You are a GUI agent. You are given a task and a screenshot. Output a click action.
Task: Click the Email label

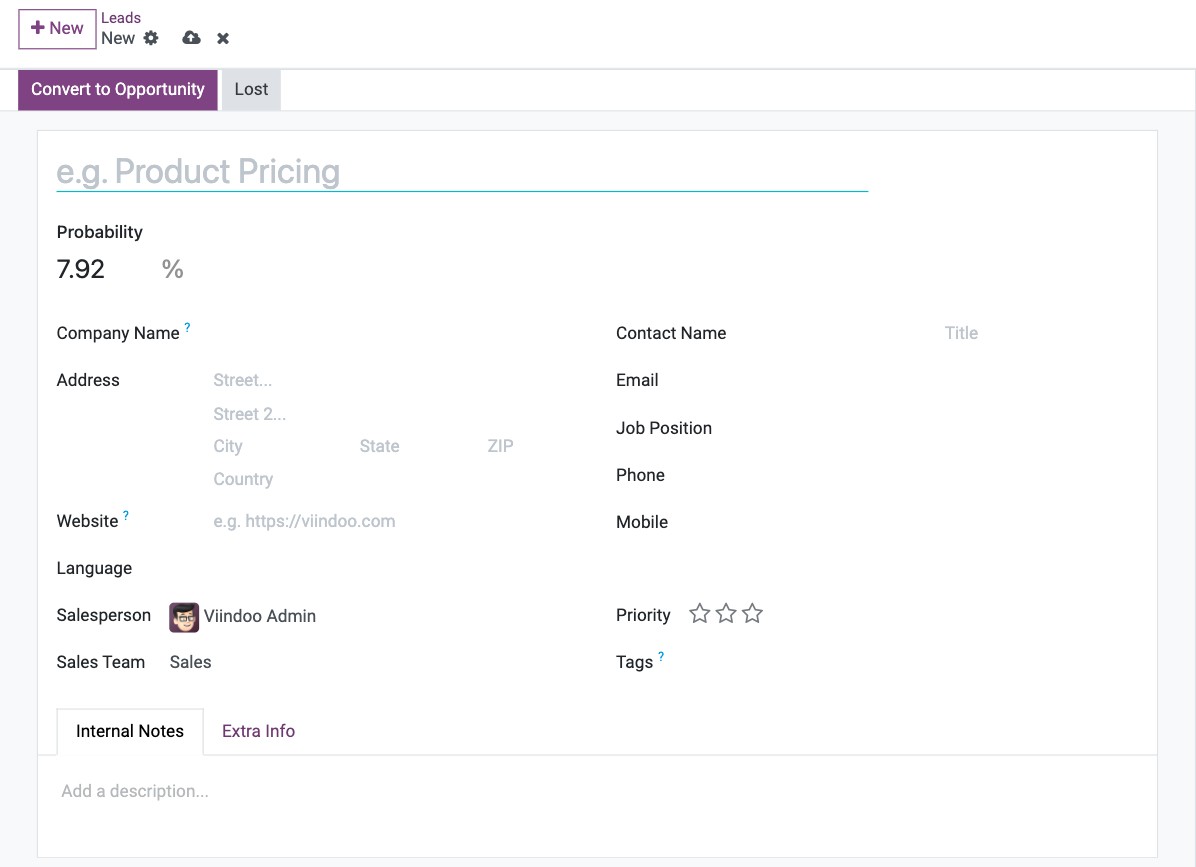click(x=637, y=381)
